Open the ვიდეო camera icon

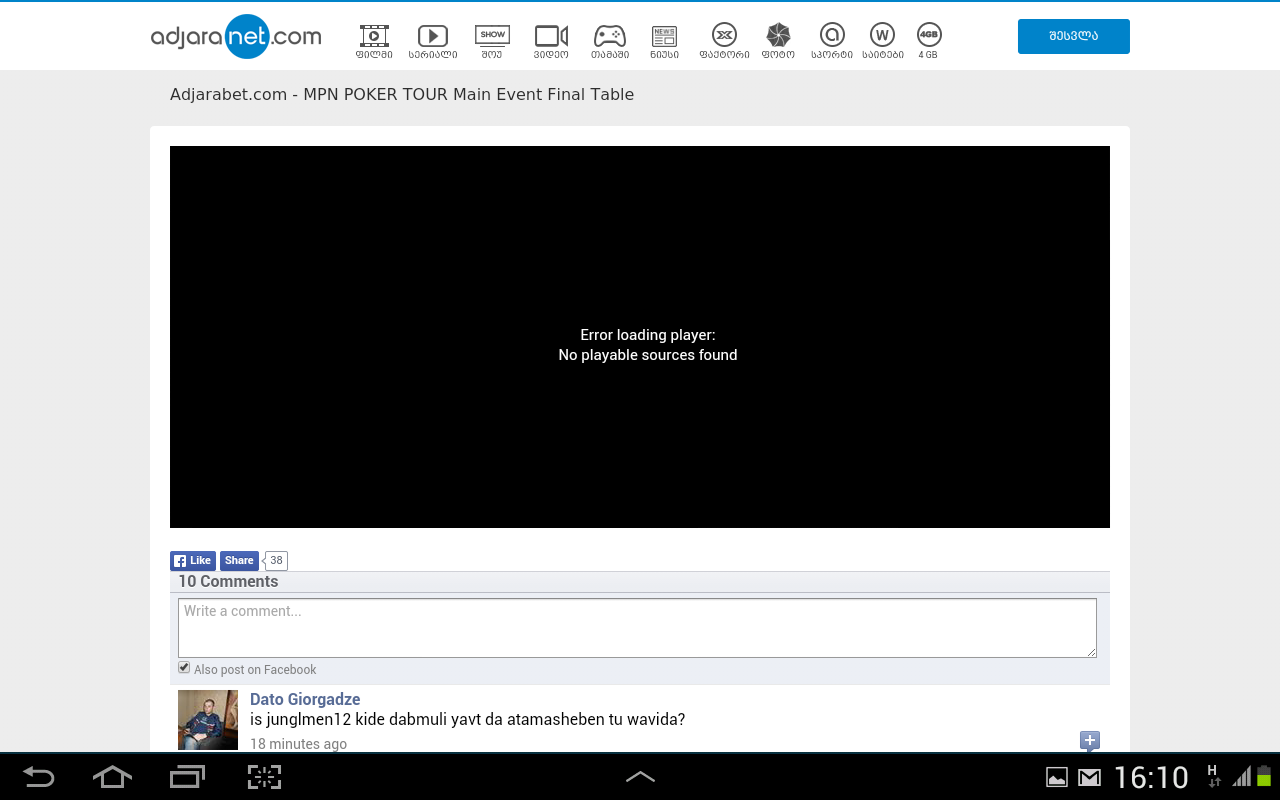551,36
